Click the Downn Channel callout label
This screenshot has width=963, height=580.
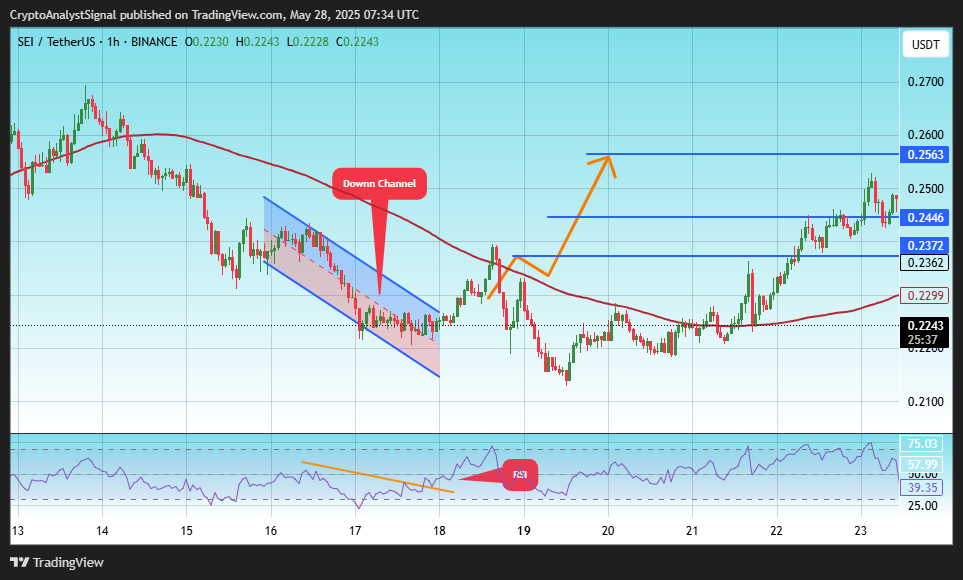pyautogui.click(x=379, y=184)
